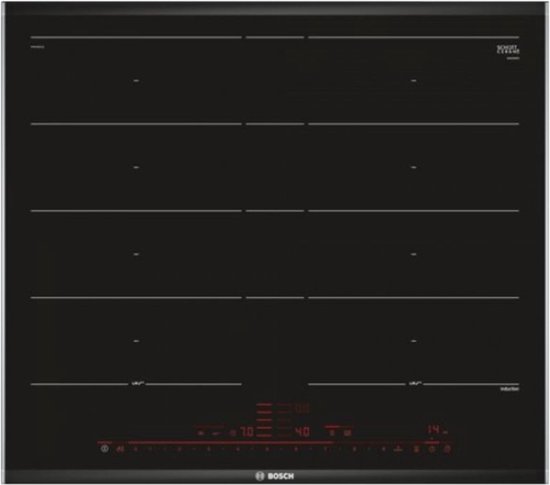Select the bottom zone selector bar near 70

pyautogui.click(x=264, y=436)
